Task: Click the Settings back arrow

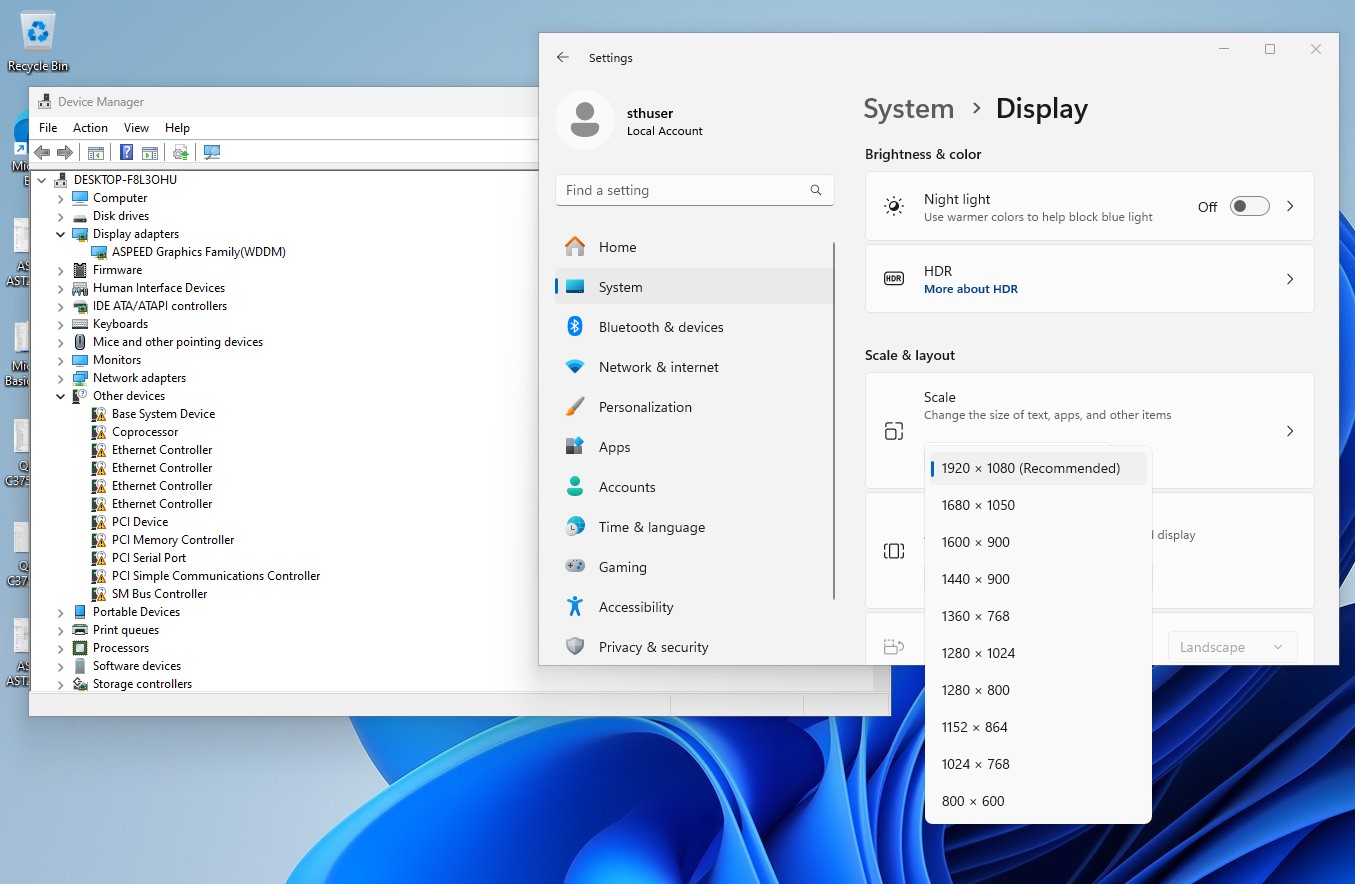Action: [563, 58]
